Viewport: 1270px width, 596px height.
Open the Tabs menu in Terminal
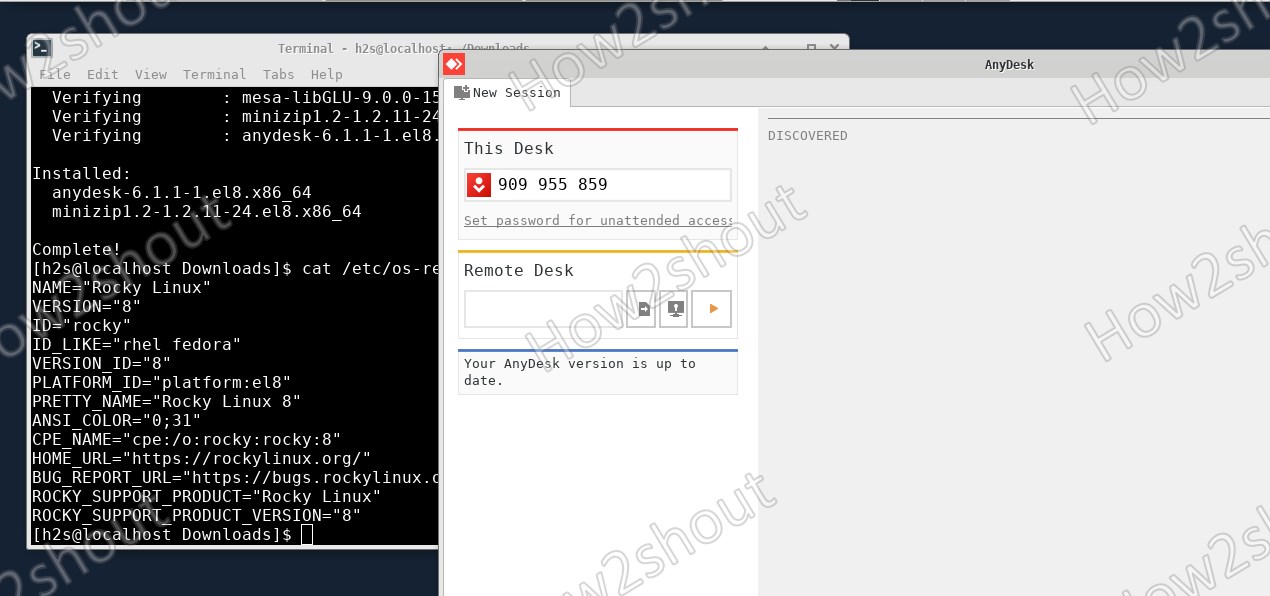(x=278, y=74)
